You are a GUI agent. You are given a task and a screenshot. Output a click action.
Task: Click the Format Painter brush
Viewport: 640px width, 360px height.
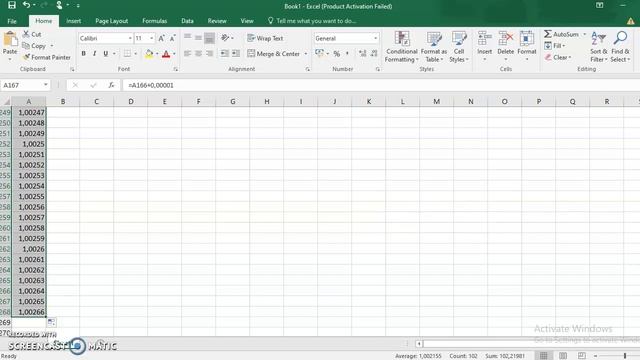[x=27, y=57]
